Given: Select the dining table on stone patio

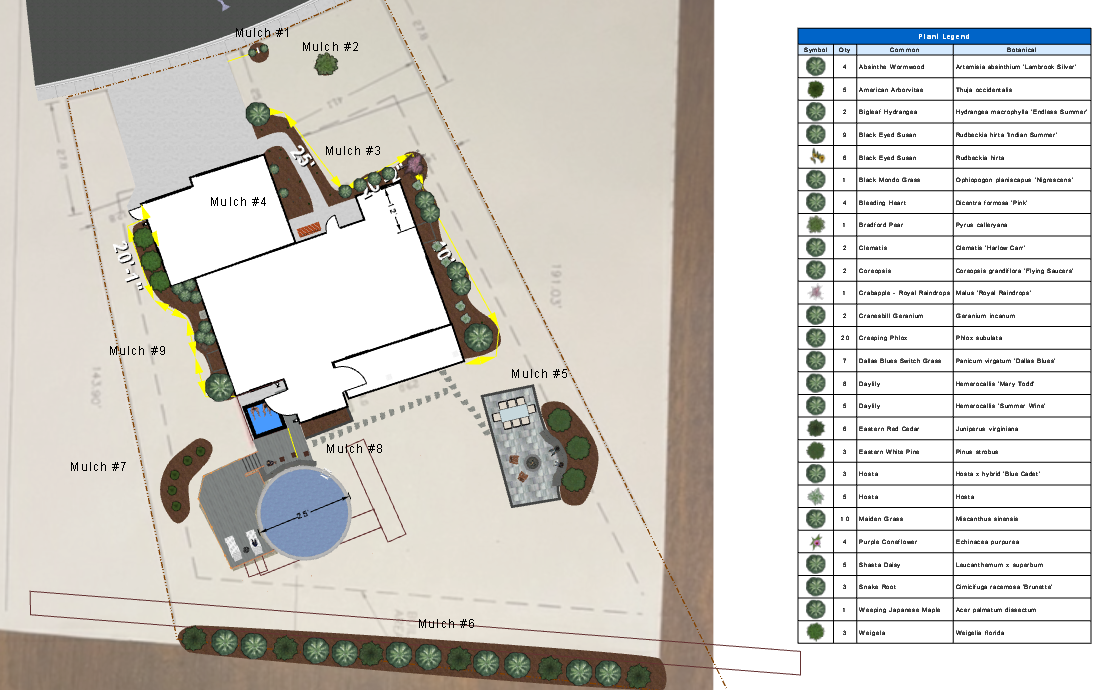Looking at the screenshot, I should click(514, 410).
